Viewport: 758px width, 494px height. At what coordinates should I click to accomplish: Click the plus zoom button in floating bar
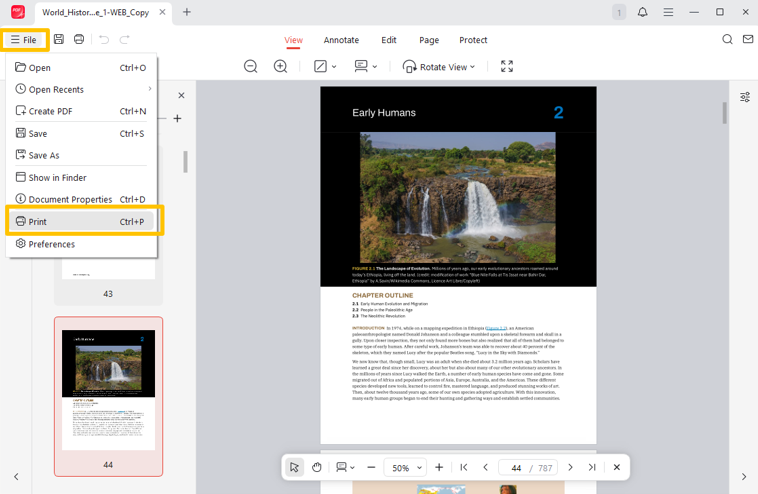[439, 467]
